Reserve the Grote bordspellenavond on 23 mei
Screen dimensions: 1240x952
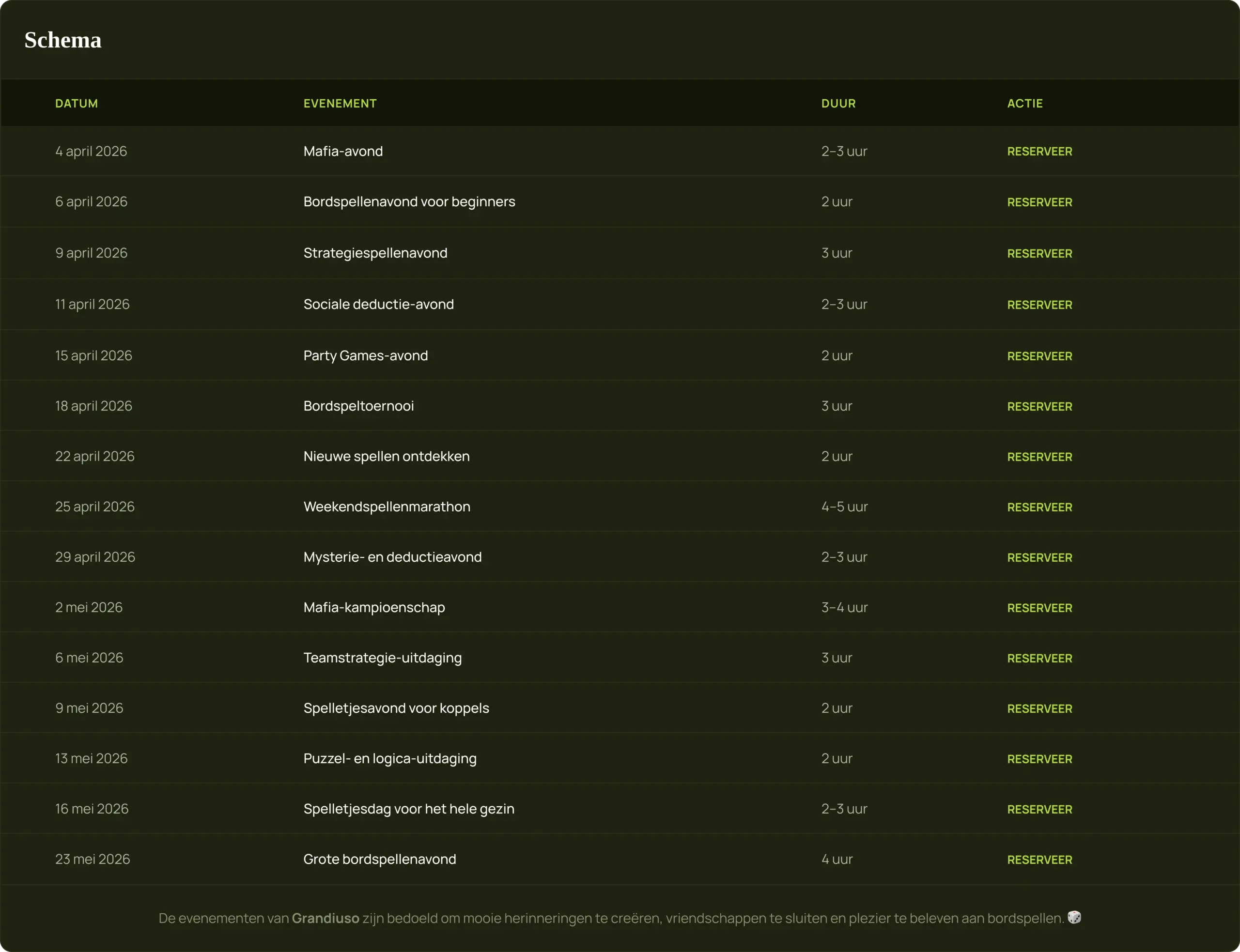pos(1039,860)
